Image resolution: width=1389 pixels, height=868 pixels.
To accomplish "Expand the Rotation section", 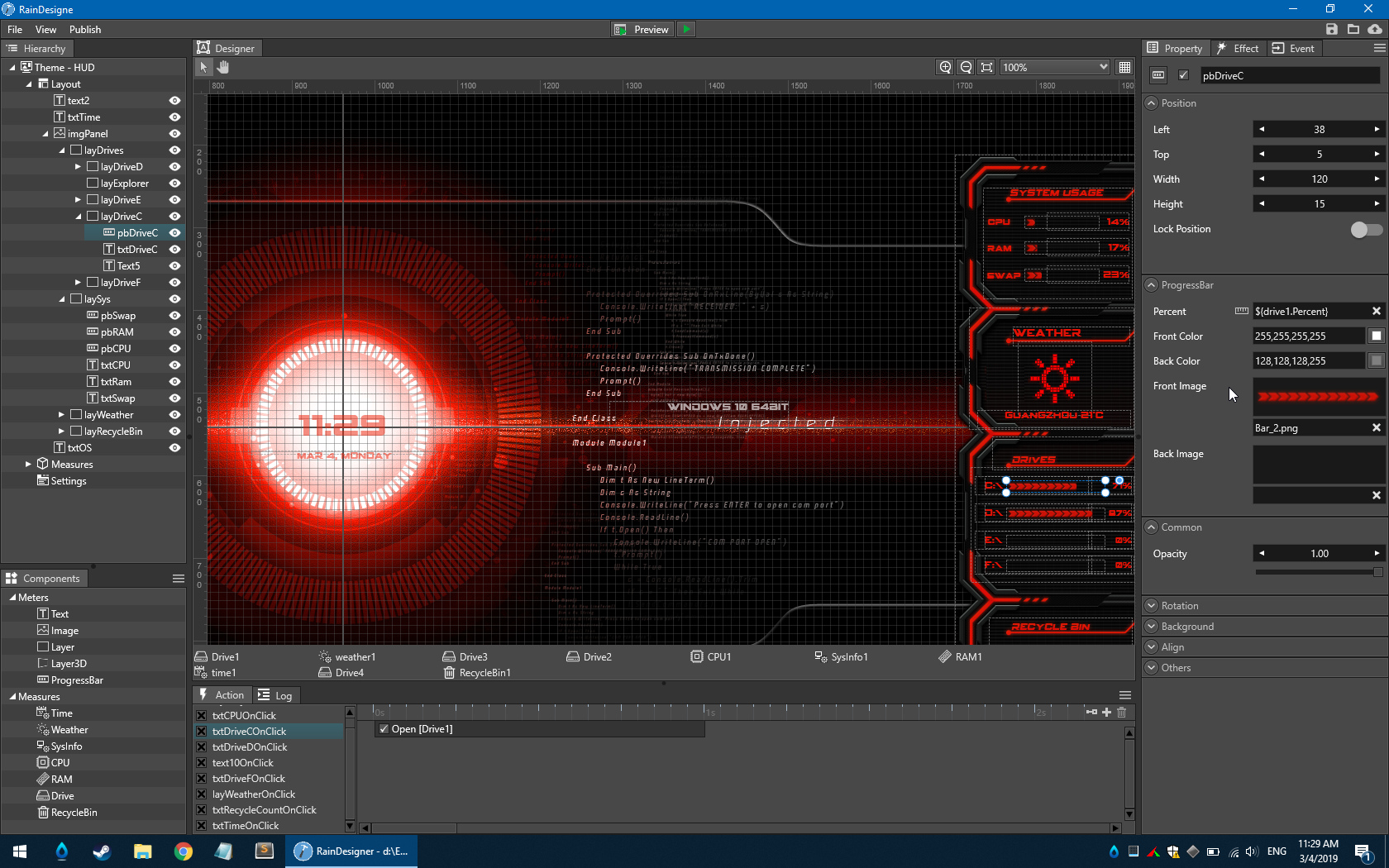I will point(1151,605).
